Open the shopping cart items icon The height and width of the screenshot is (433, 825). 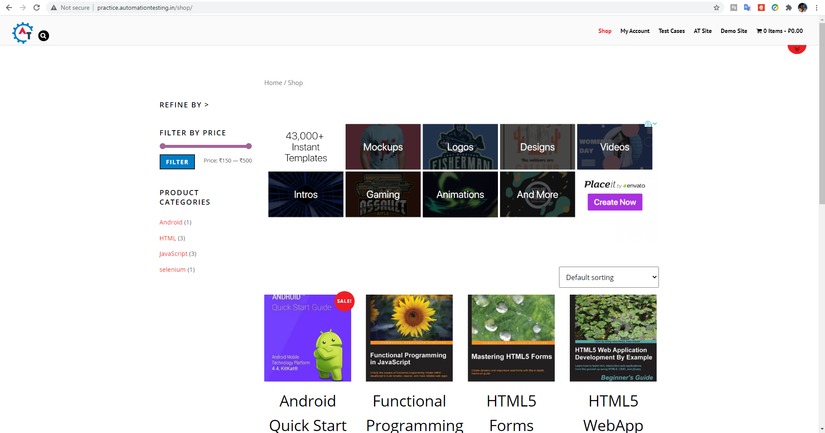[759, 31]
